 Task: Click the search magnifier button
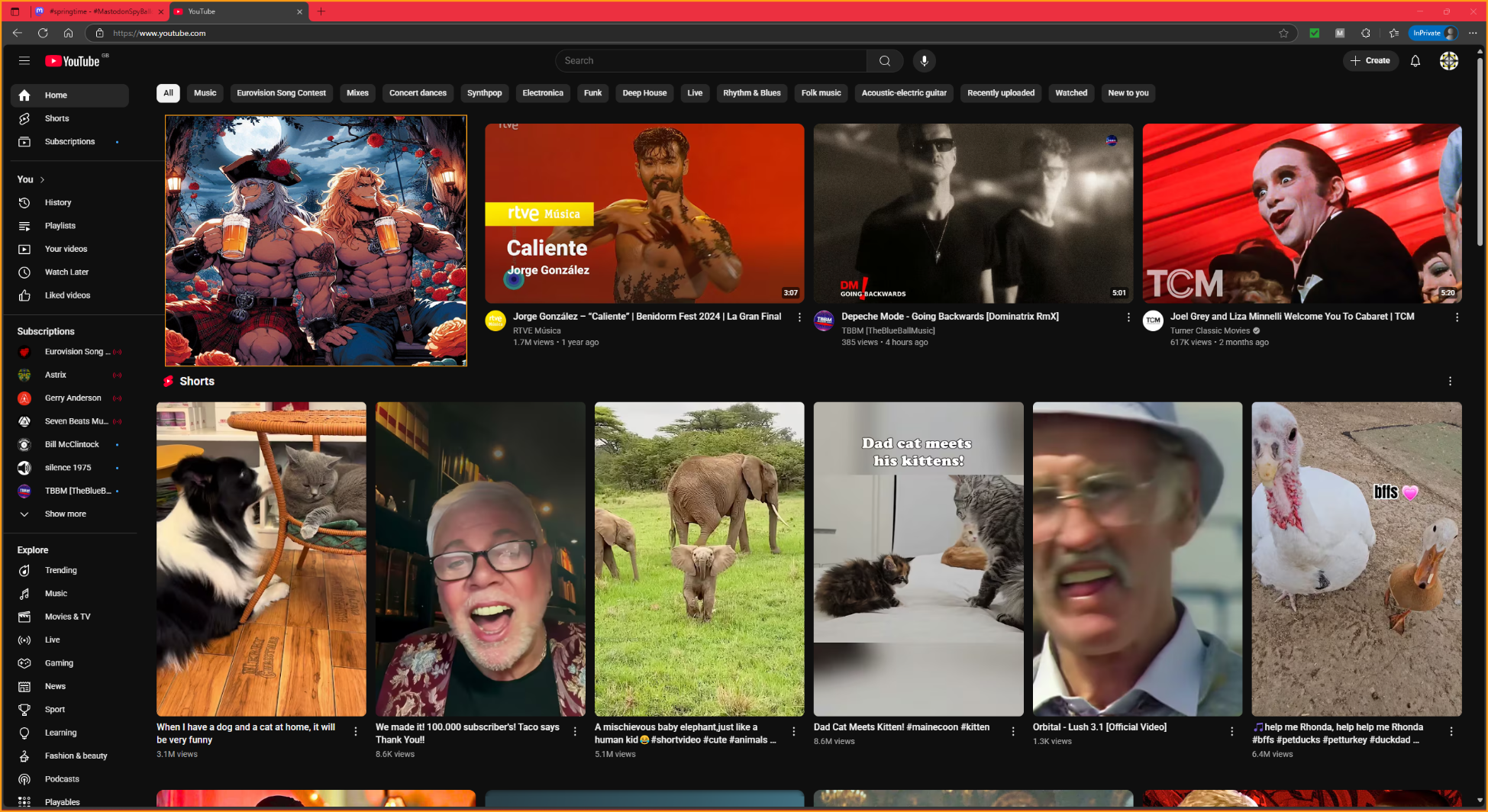coord(885,61)
